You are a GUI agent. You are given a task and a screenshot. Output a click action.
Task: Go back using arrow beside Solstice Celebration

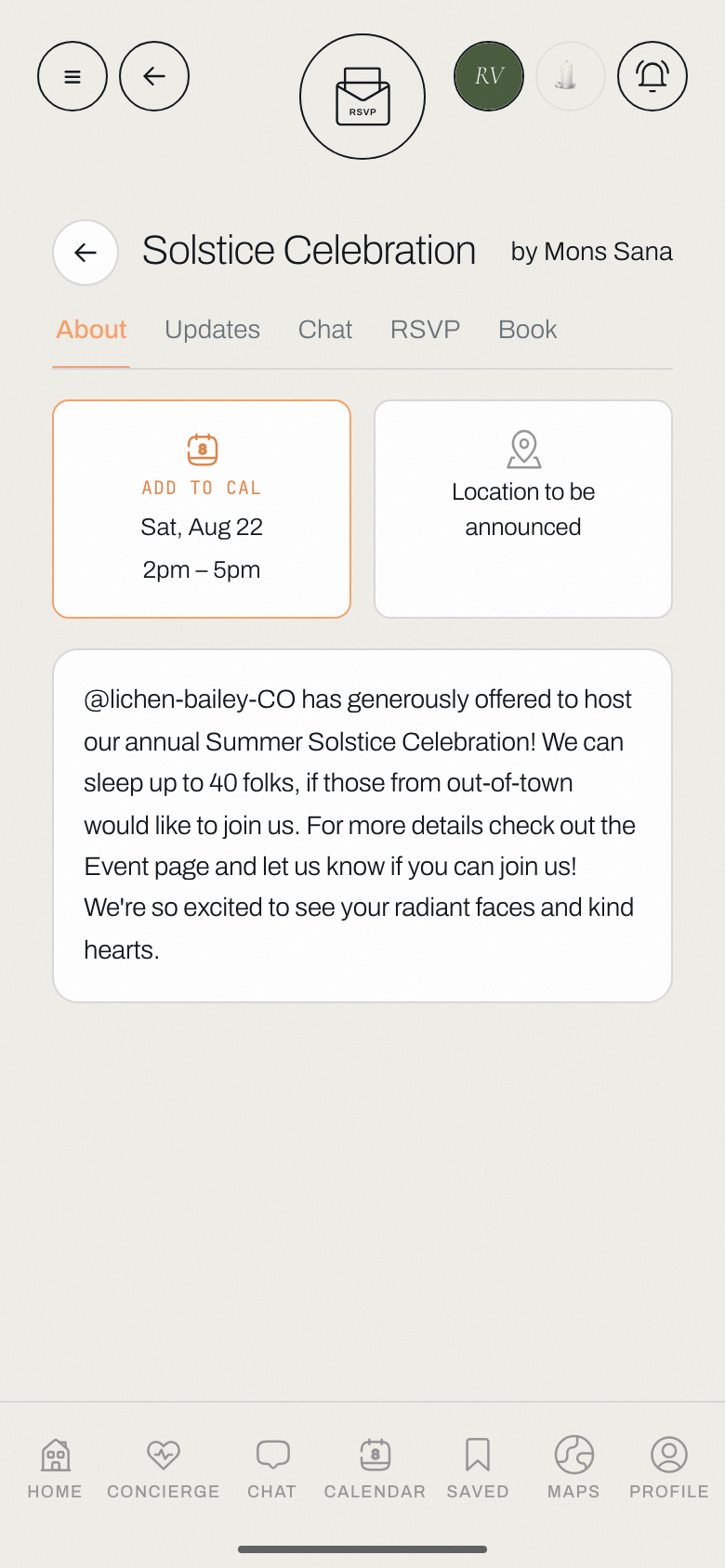point(86,253)
